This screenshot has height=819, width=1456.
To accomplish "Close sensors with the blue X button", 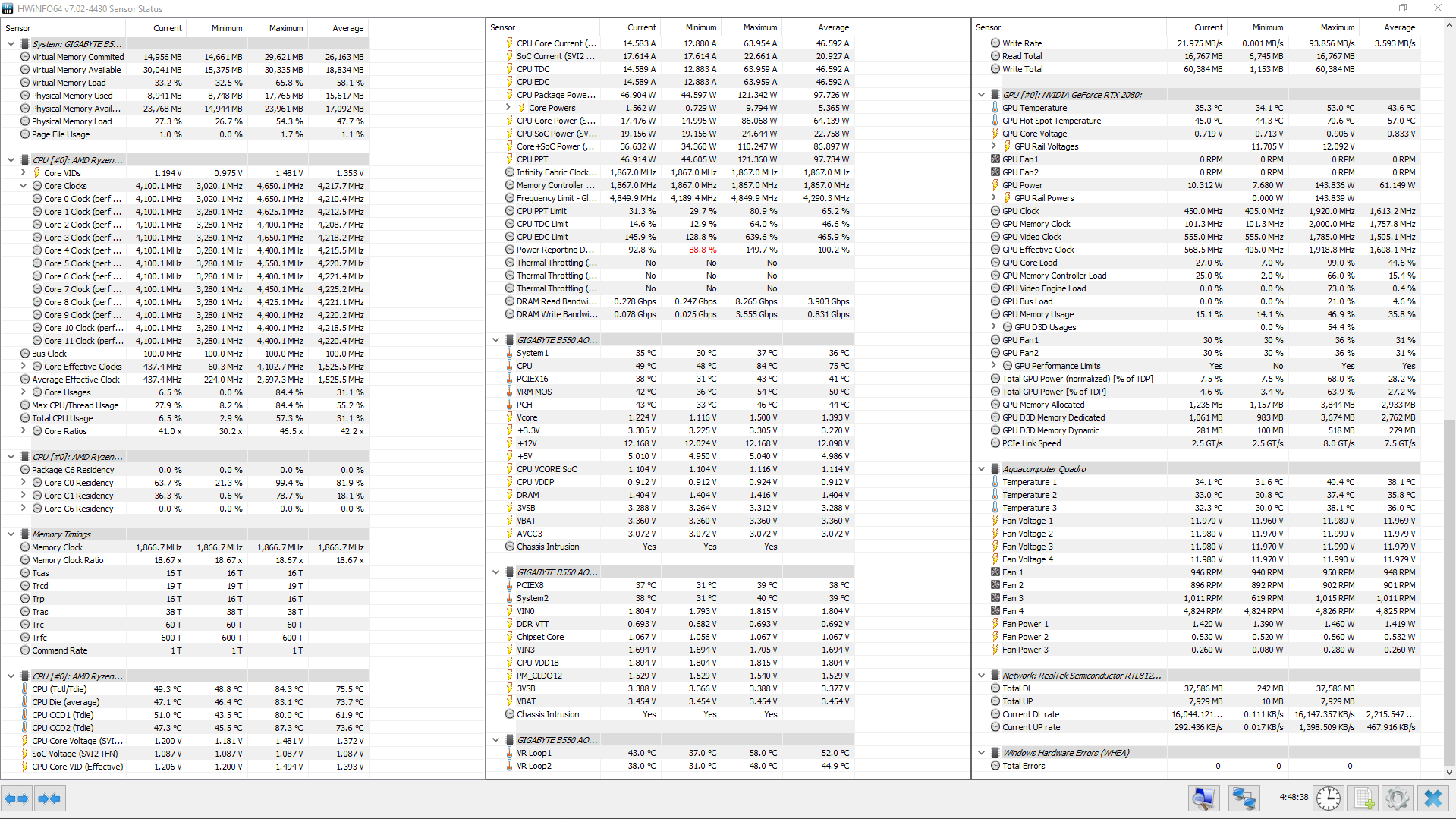I will (1432, 799).
